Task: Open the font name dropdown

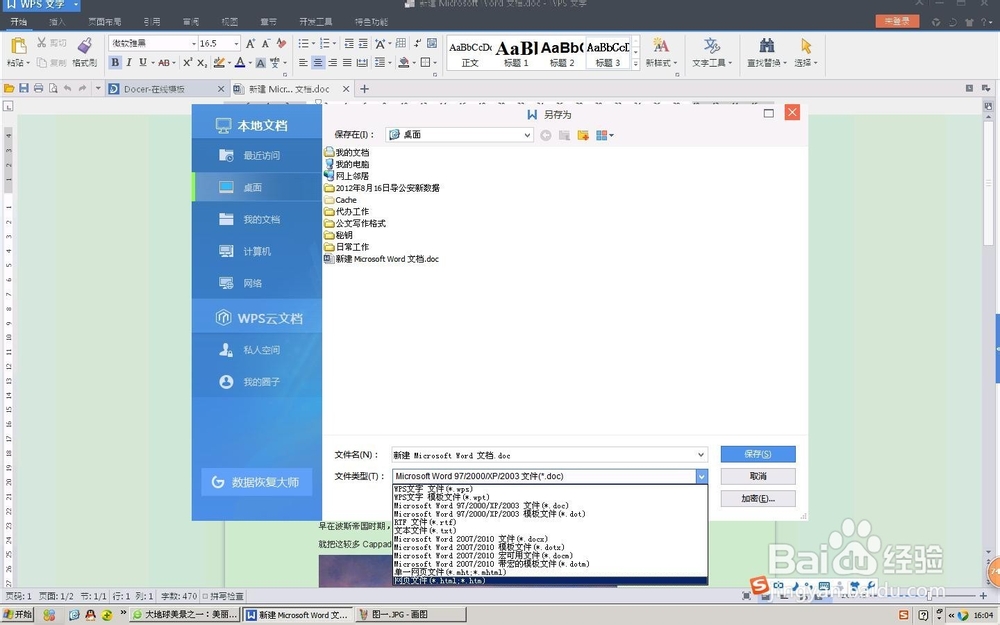Action: [194, 43]
